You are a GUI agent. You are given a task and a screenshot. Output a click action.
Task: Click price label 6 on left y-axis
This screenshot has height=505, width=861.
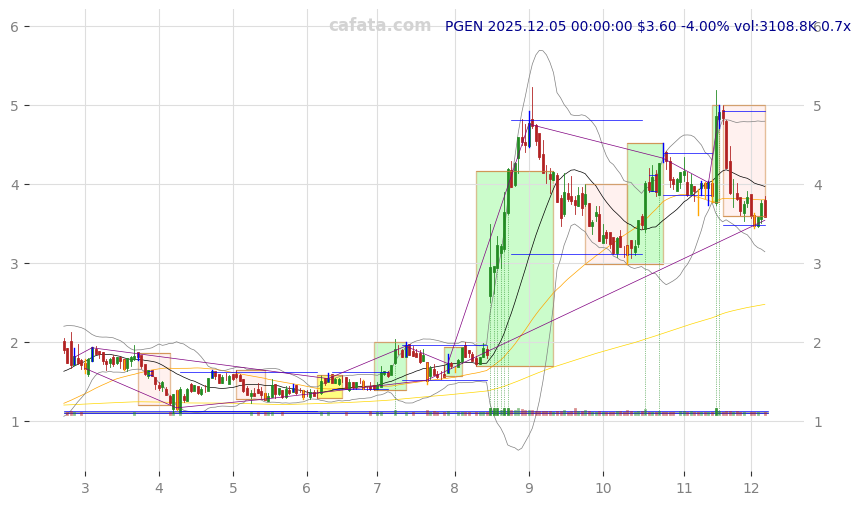[14, 26]
